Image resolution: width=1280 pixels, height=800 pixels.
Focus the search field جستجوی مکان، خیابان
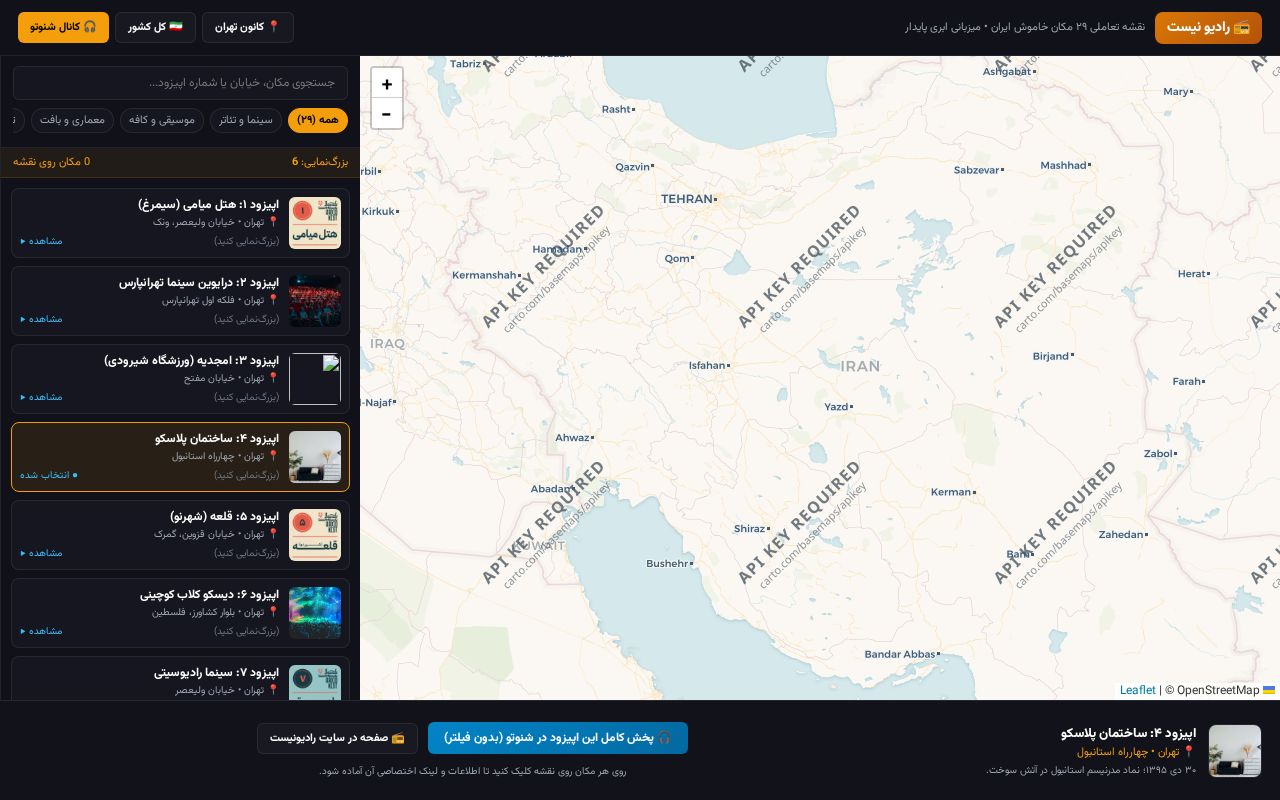coord(180,83)
